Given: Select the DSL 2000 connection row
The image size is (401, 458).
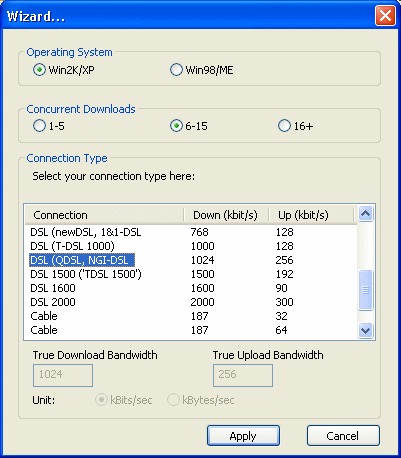Looking at the screenshot, I should click(x=191, y=302).
